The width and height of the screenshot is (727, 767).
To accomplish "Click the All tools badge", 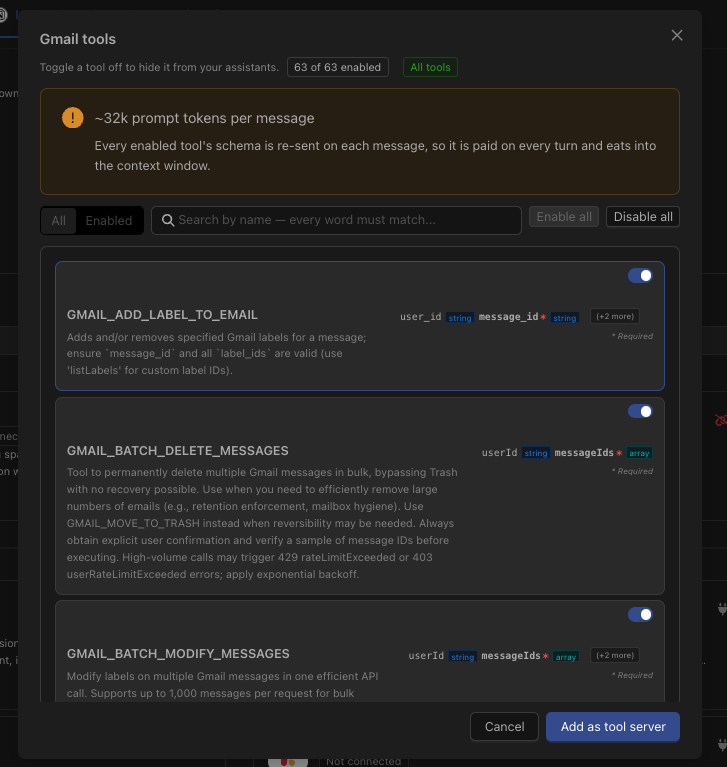I will tap(430, 68).
